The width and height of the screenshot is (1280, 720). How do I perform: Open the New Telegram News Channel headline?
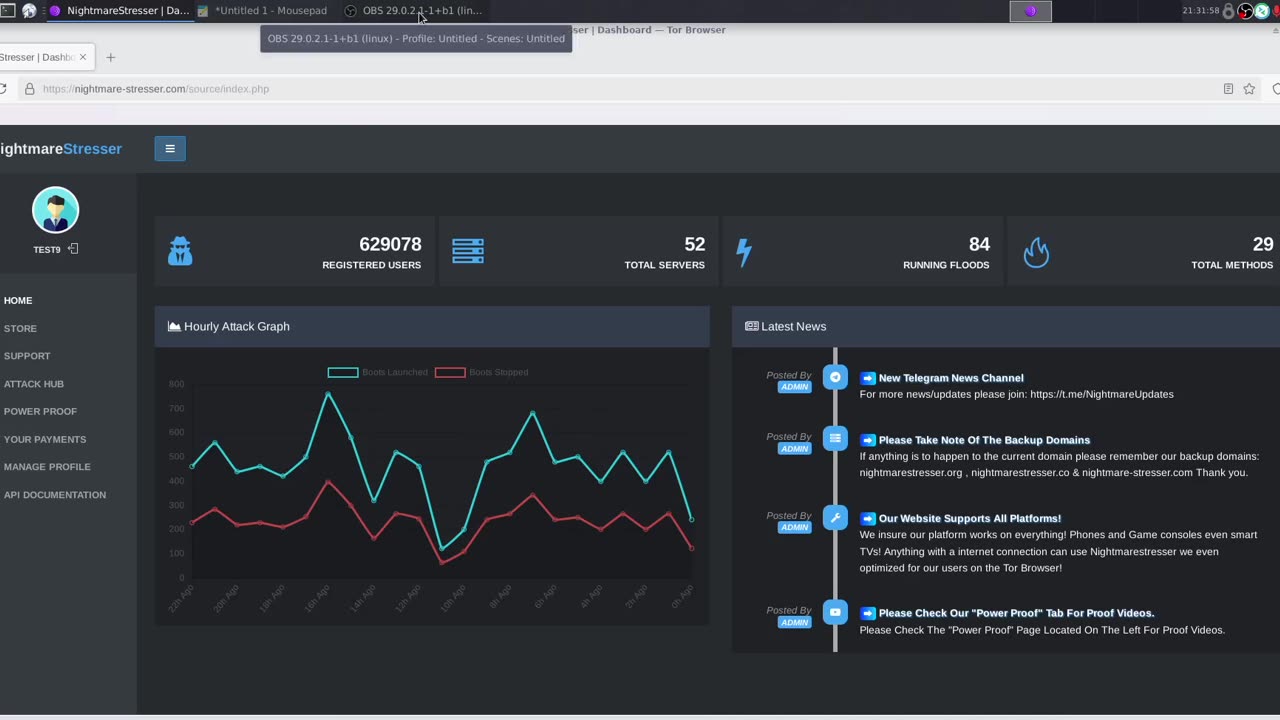tap(951, 378)
